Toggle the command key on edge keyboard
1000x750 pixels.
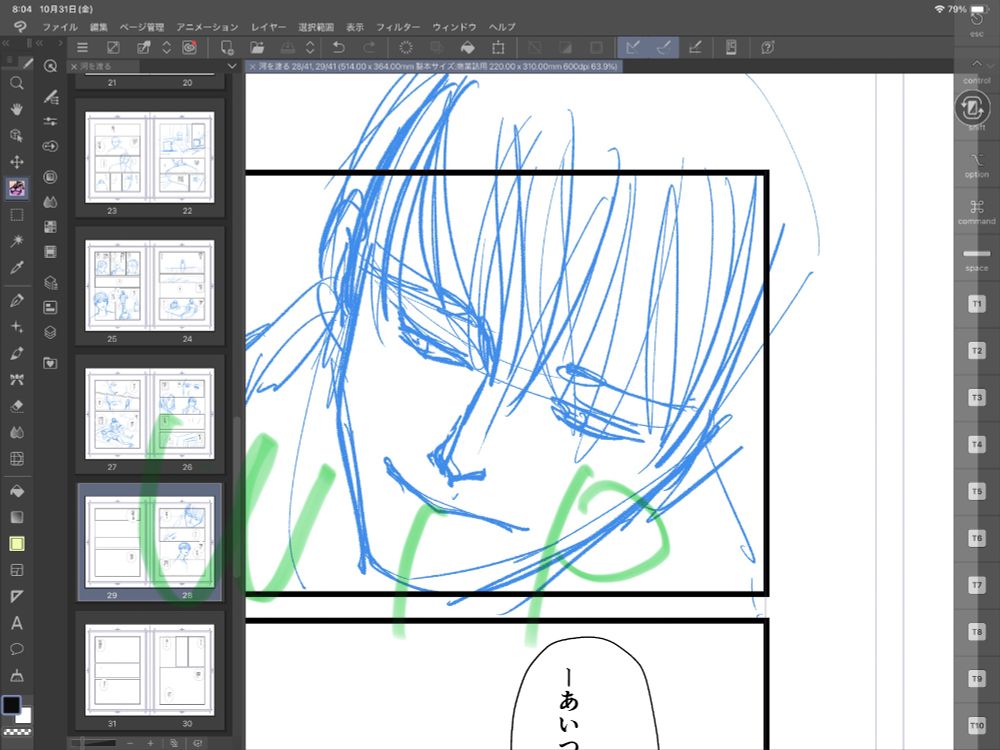tap(976, 212)
